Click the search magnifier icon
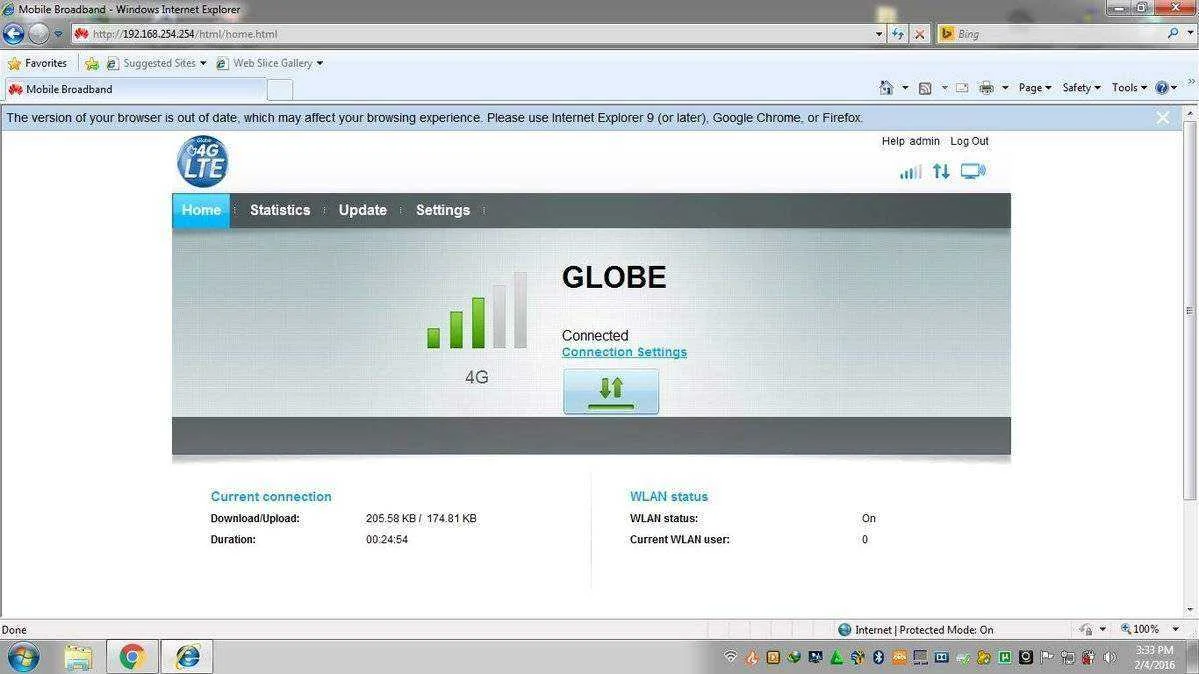 pos(1173,33)
